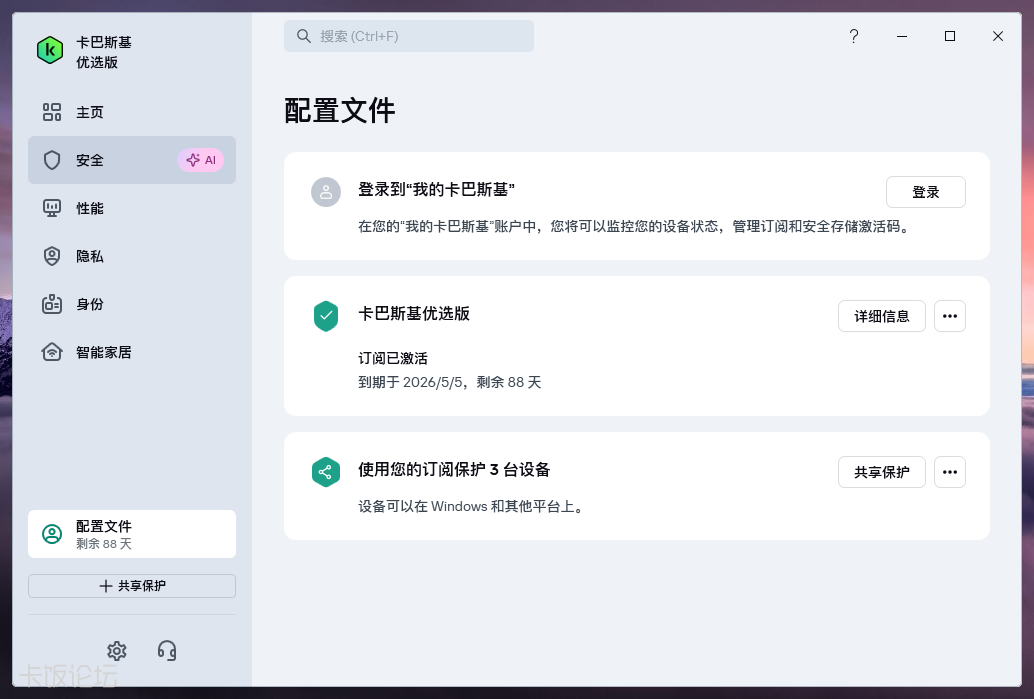The height and width of the screenshot is (699, 1034).
Task: Click the 共享保护 button in device card
Action: [881, 472]
